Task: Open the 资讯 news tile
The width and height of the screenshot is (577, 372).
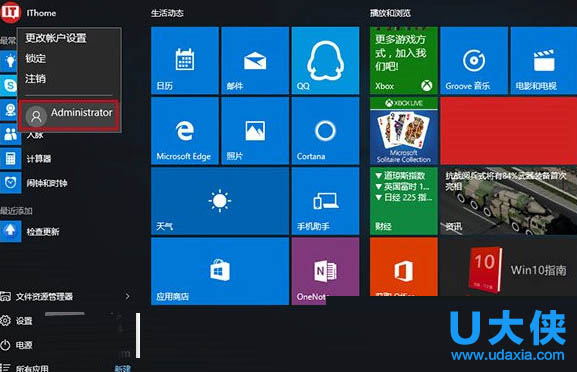Action: click(x=509, y=201)
